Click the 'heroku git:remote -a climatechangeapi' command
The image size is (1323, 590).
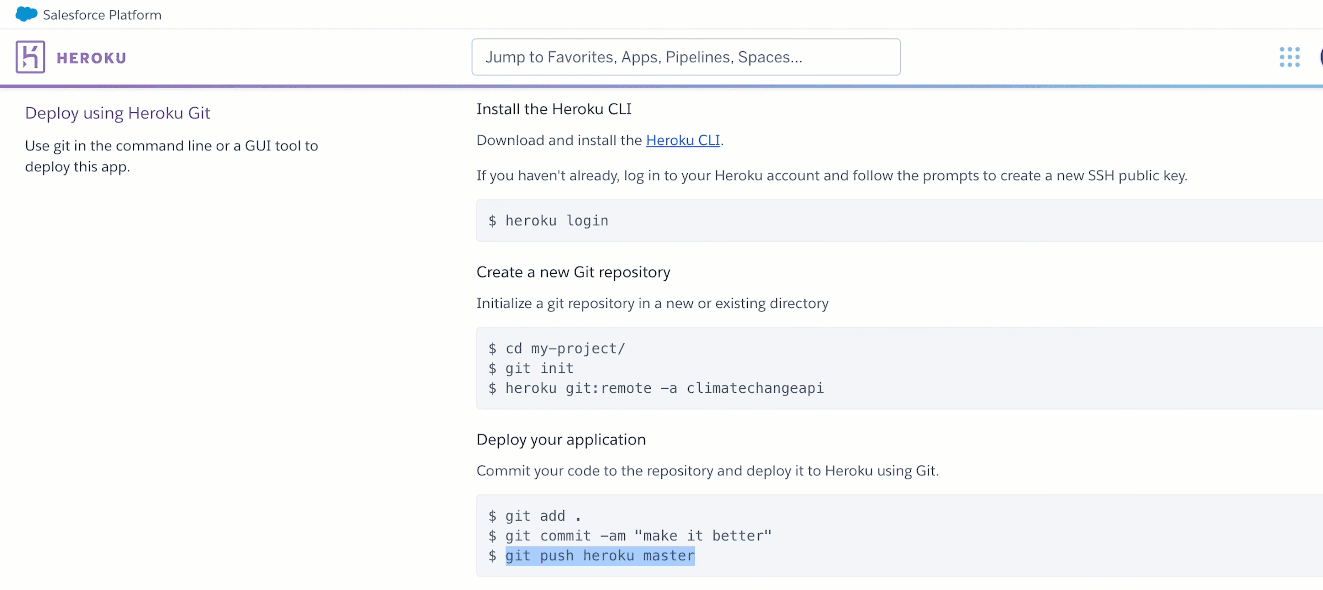pyautogui.click(x=656, y=388)
